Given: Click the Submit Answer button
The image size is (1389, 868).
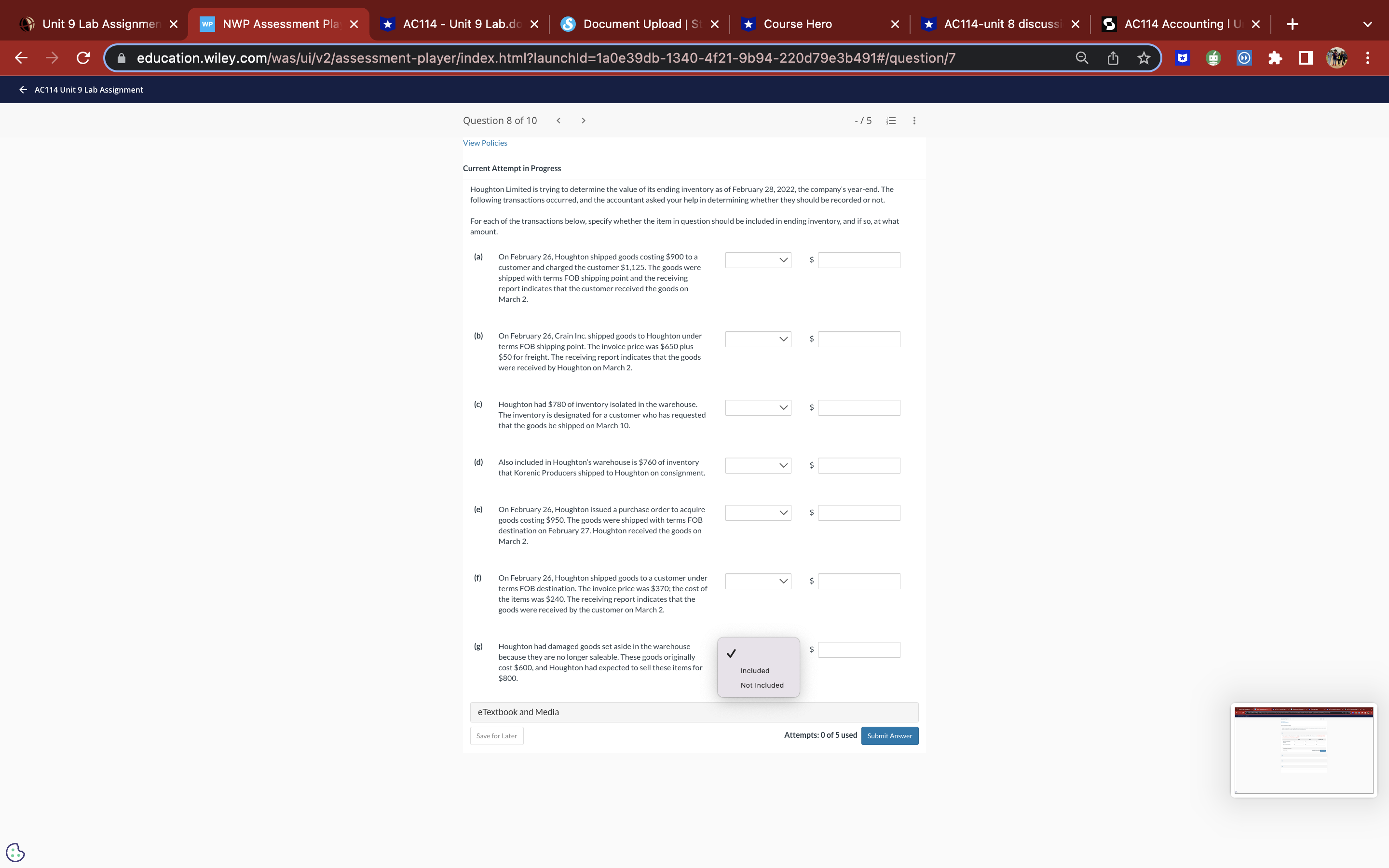Looking at the screenshot, I should point(889,736).
